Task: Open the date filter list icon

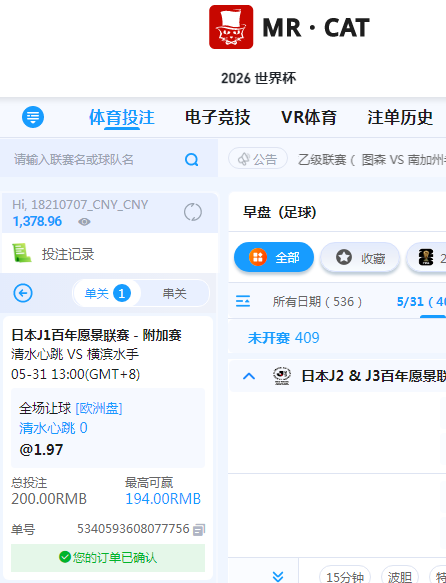Action: click(x=243, y=301)
